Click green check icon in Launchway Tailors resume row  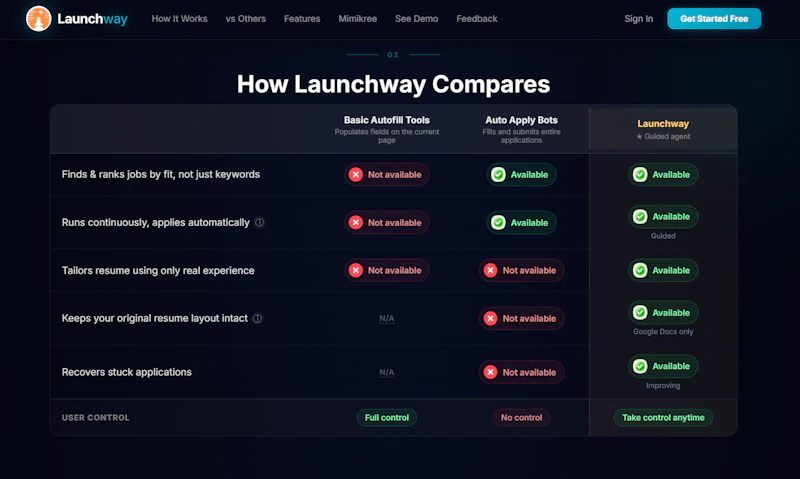coord(640,270)
